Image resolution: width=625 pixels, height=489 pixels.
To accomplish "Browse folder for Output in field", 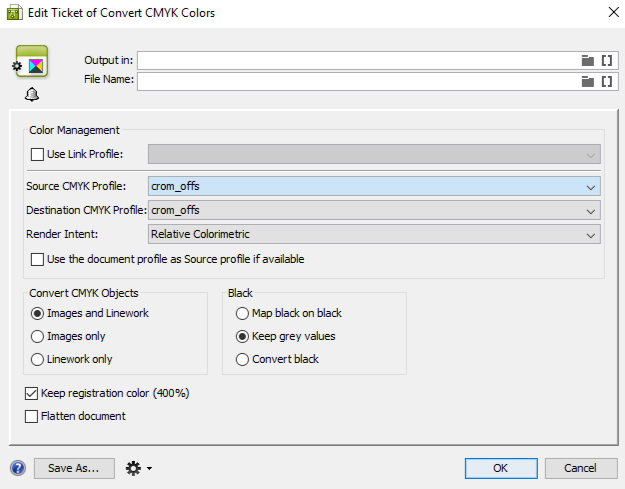I will click(x=588, y=60).
